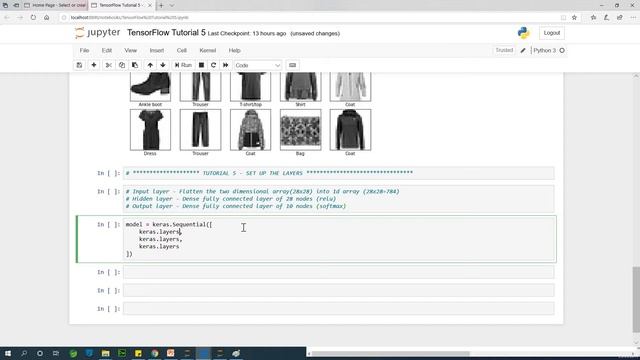Interrupt the kernel with the stop icon
640x360 pixels.
(201, 65)
